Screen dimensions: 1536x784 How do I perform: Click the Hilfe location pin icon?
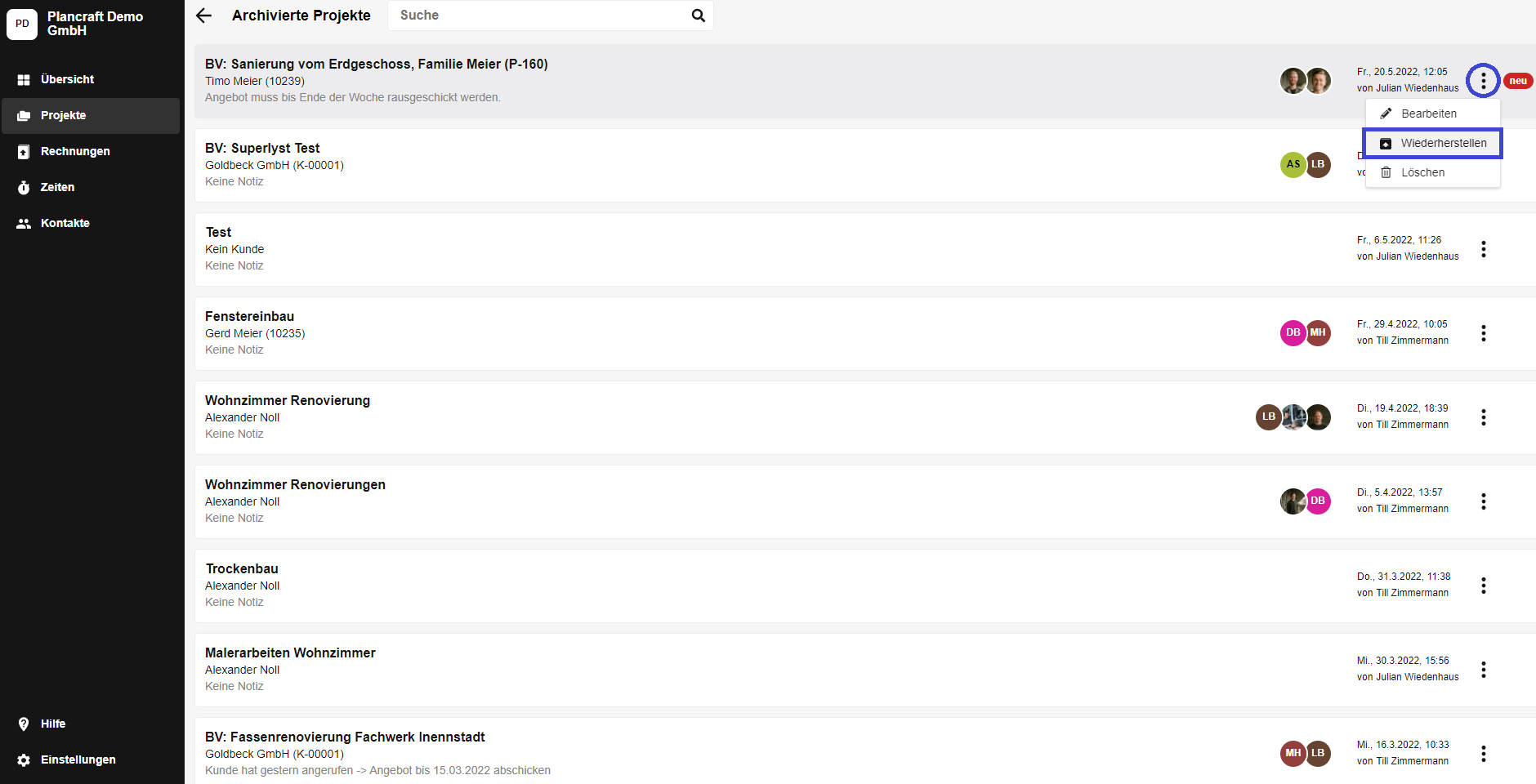pos(24,724)
